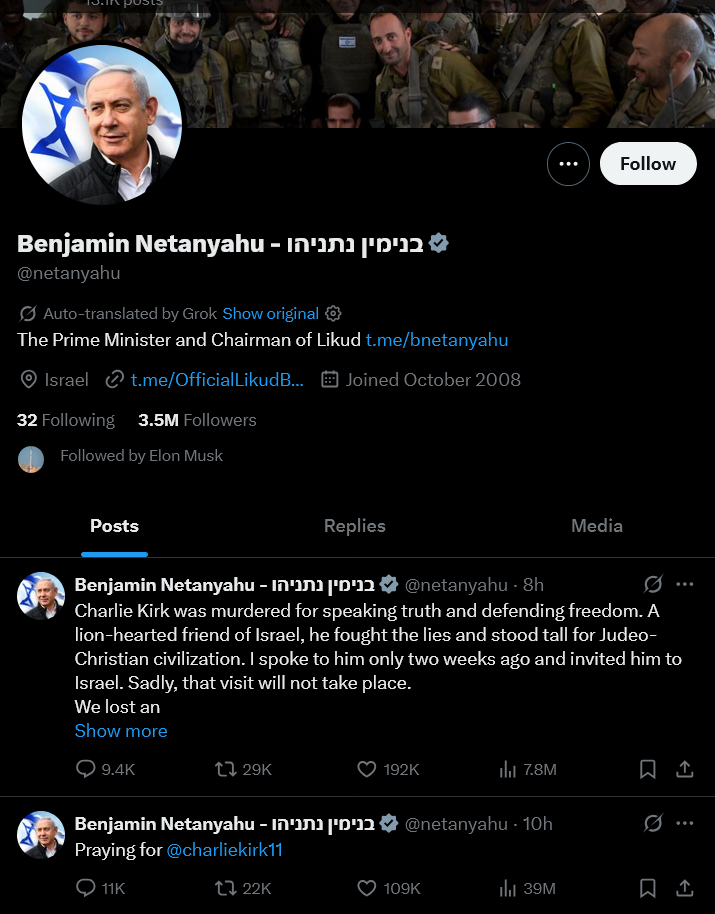Repost the post with 29K reposts
Viewport: 715px width, 914px height.
(227, 769)
